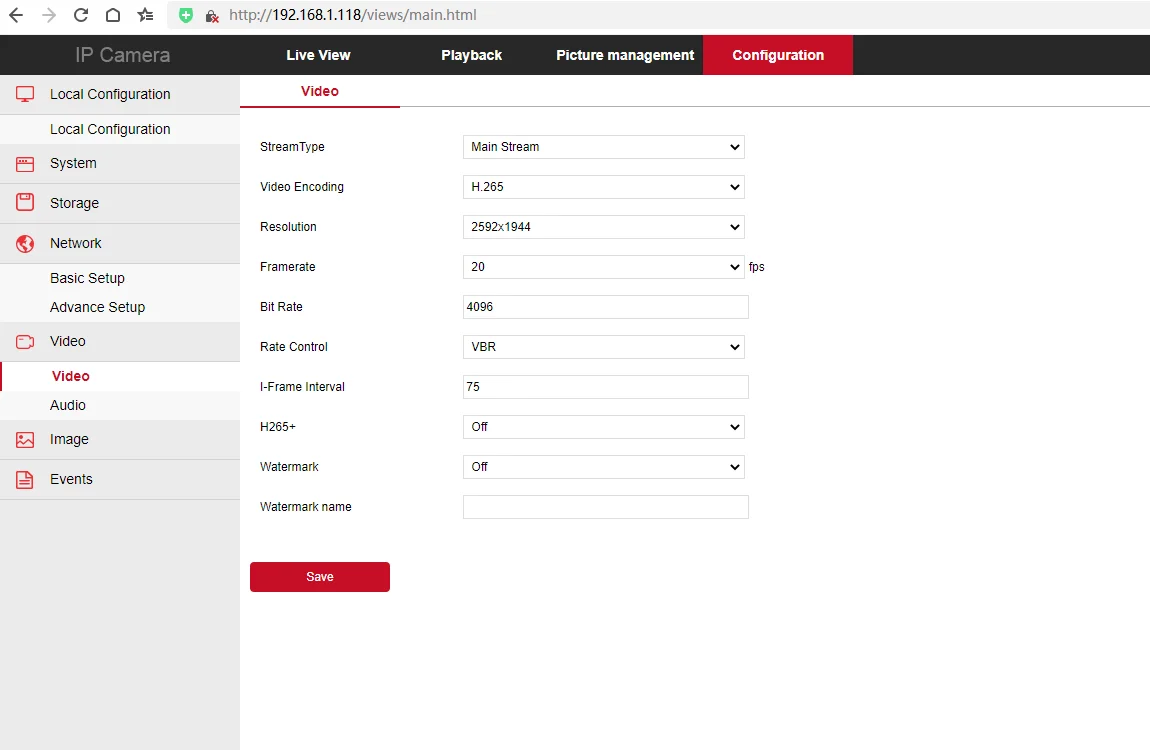Expand the Video menu section
This screenshot has width=1150, height=750.
(120, 342)
